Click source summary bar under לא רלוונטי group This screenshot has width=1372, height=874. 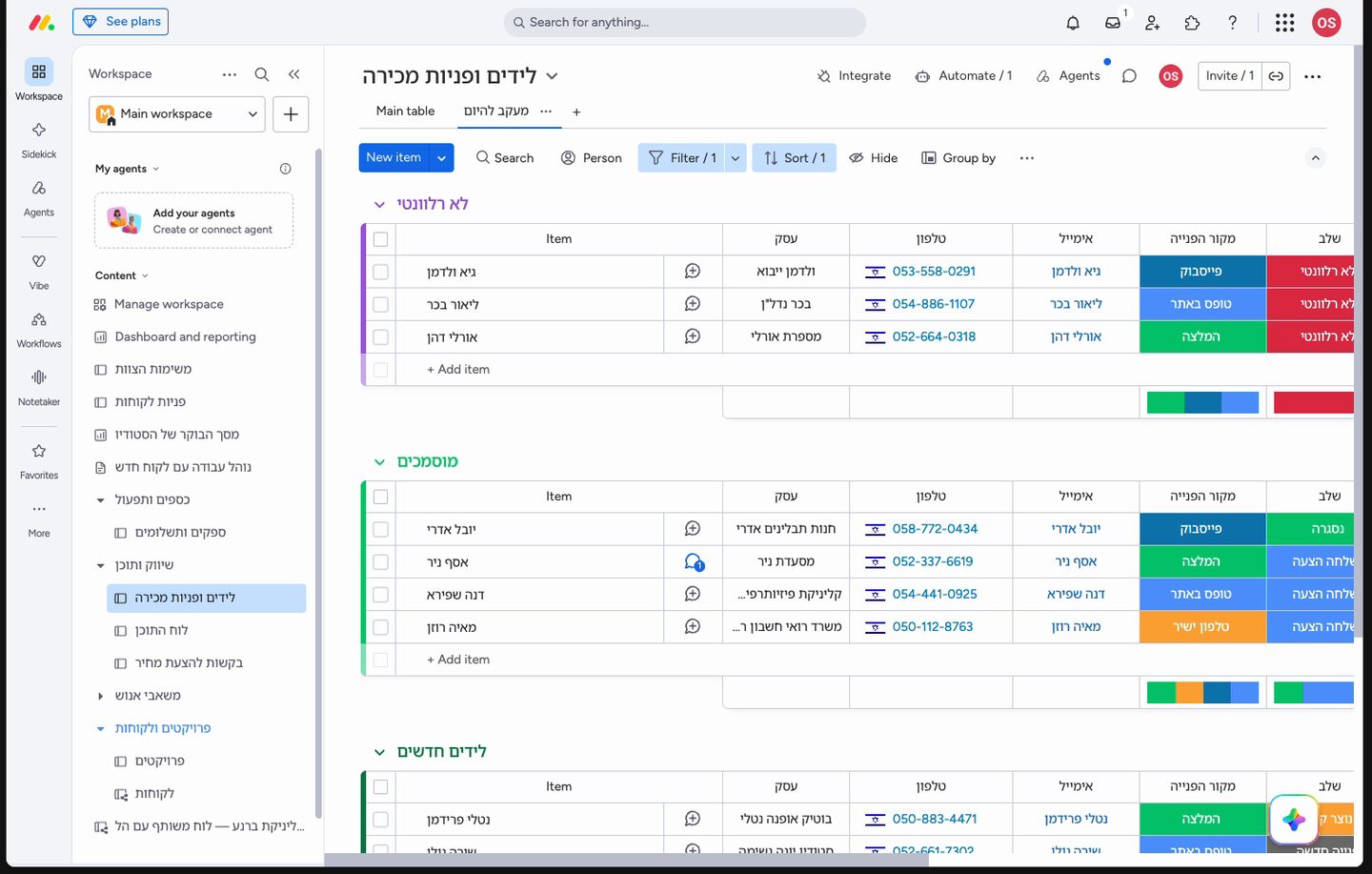pyautogui.click(x=1202, y=402)
